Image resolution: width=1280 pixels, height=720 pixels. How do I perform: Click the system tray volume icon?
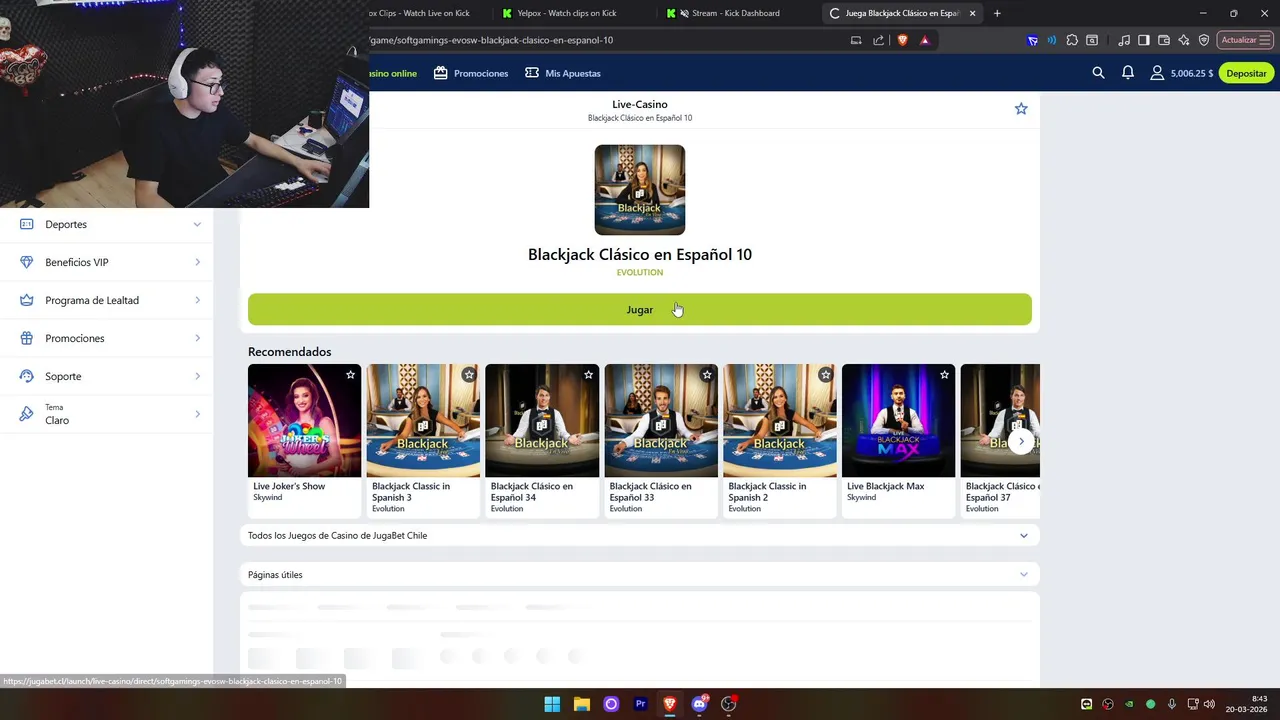pyautogui.click(x=1209, y=704)
